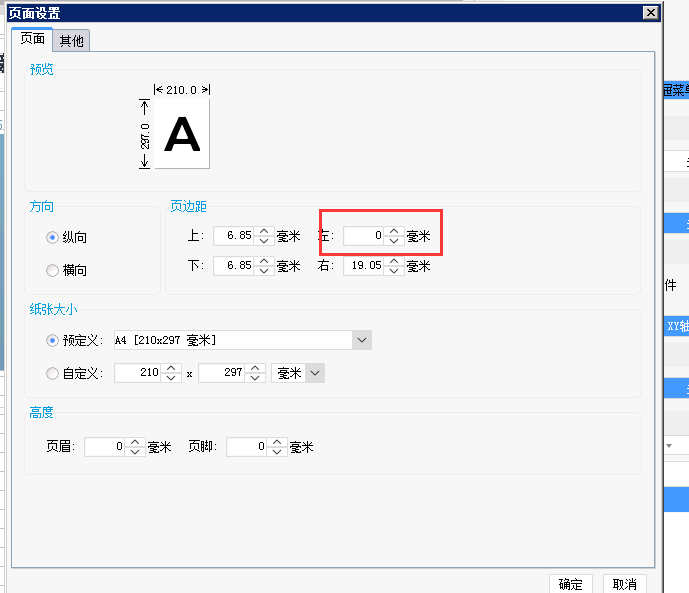Select the 横向 orientation radio button
The height and width of the screenshot is (593, 689).
click(52, 270)
